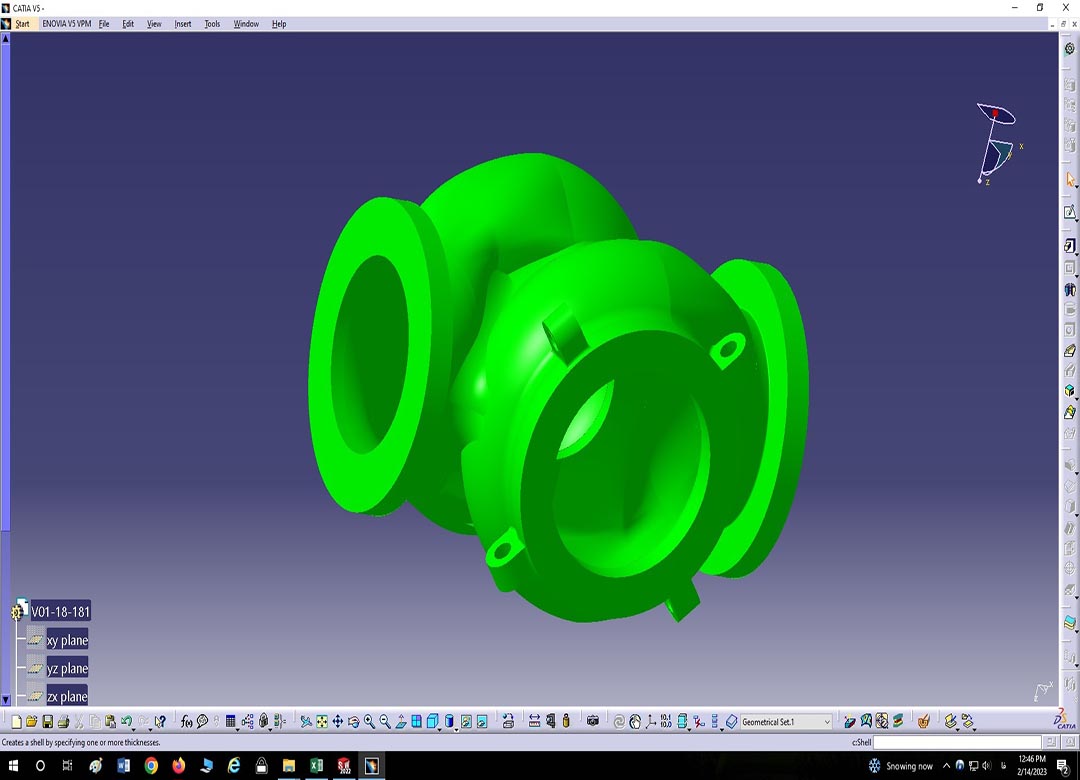Screen dimensions: 1080x780
Task: Click the Capture camera icon
Action: pos(593,721)
